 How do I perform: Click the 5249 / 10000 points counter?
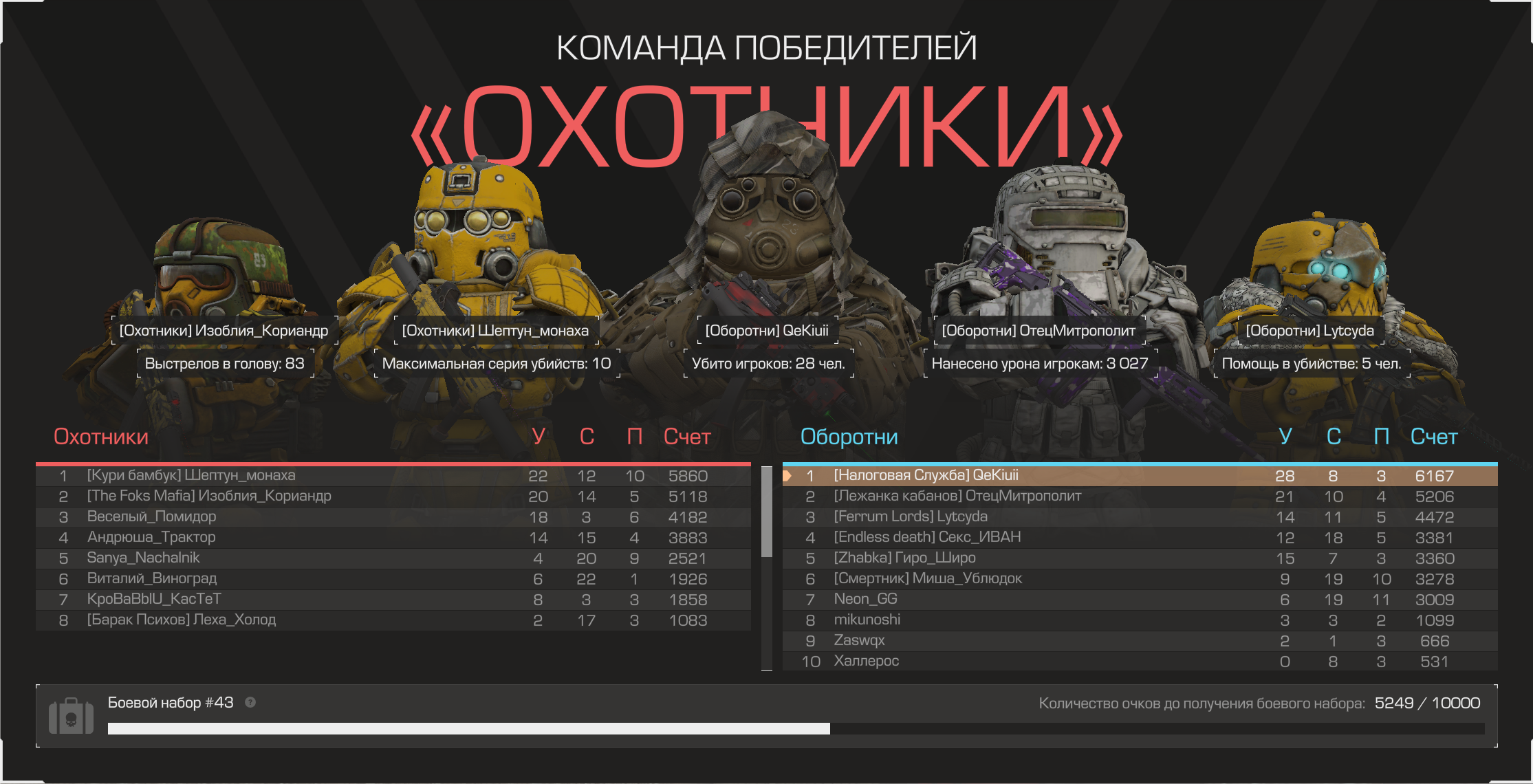[1428, 703]
